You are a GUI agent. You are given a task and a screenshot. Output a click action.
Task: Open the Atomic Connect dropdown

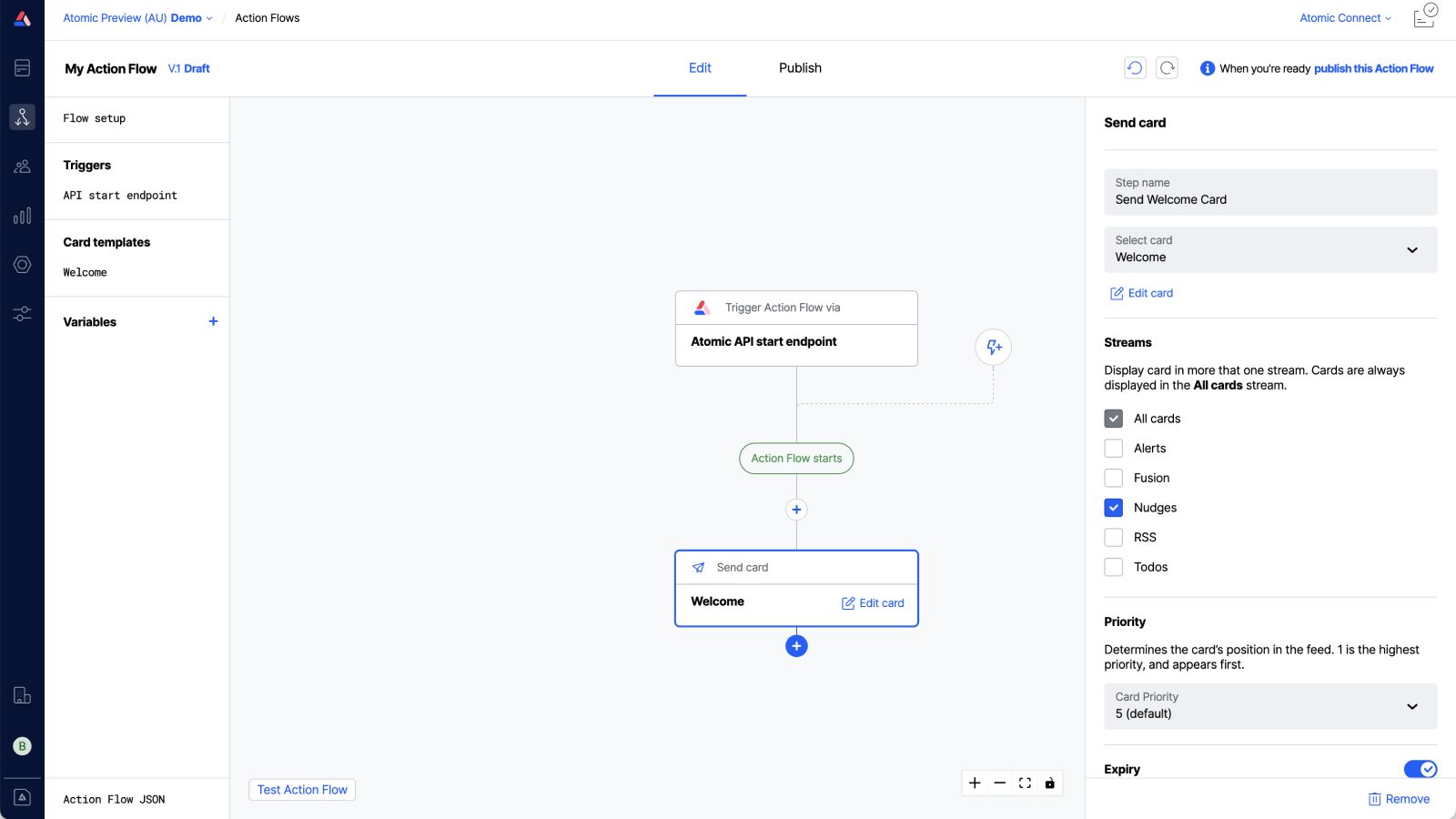click(x=1345, y=18)
